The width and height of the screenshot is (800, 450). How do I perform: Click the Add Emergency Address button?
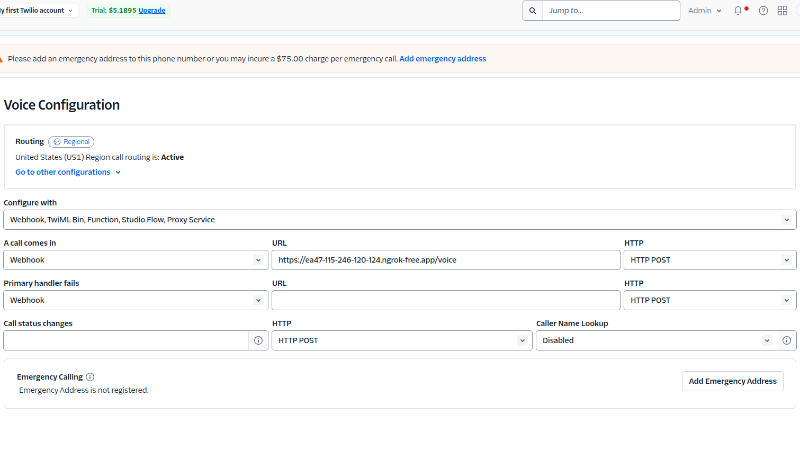[732, 381]
